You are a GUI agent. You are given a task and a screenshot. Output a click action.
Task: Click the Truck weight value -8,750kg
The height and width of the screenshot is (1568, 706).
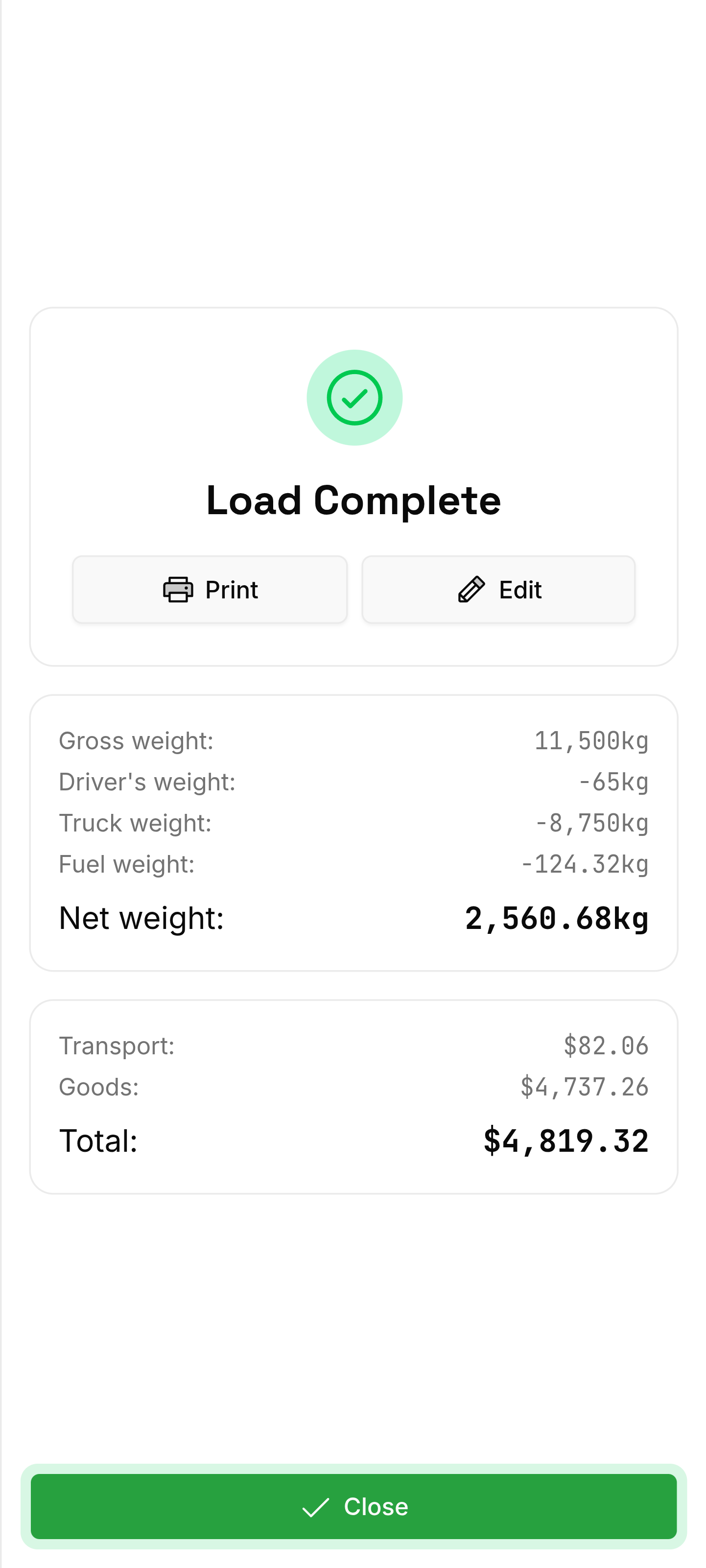(x=591, y=823)
